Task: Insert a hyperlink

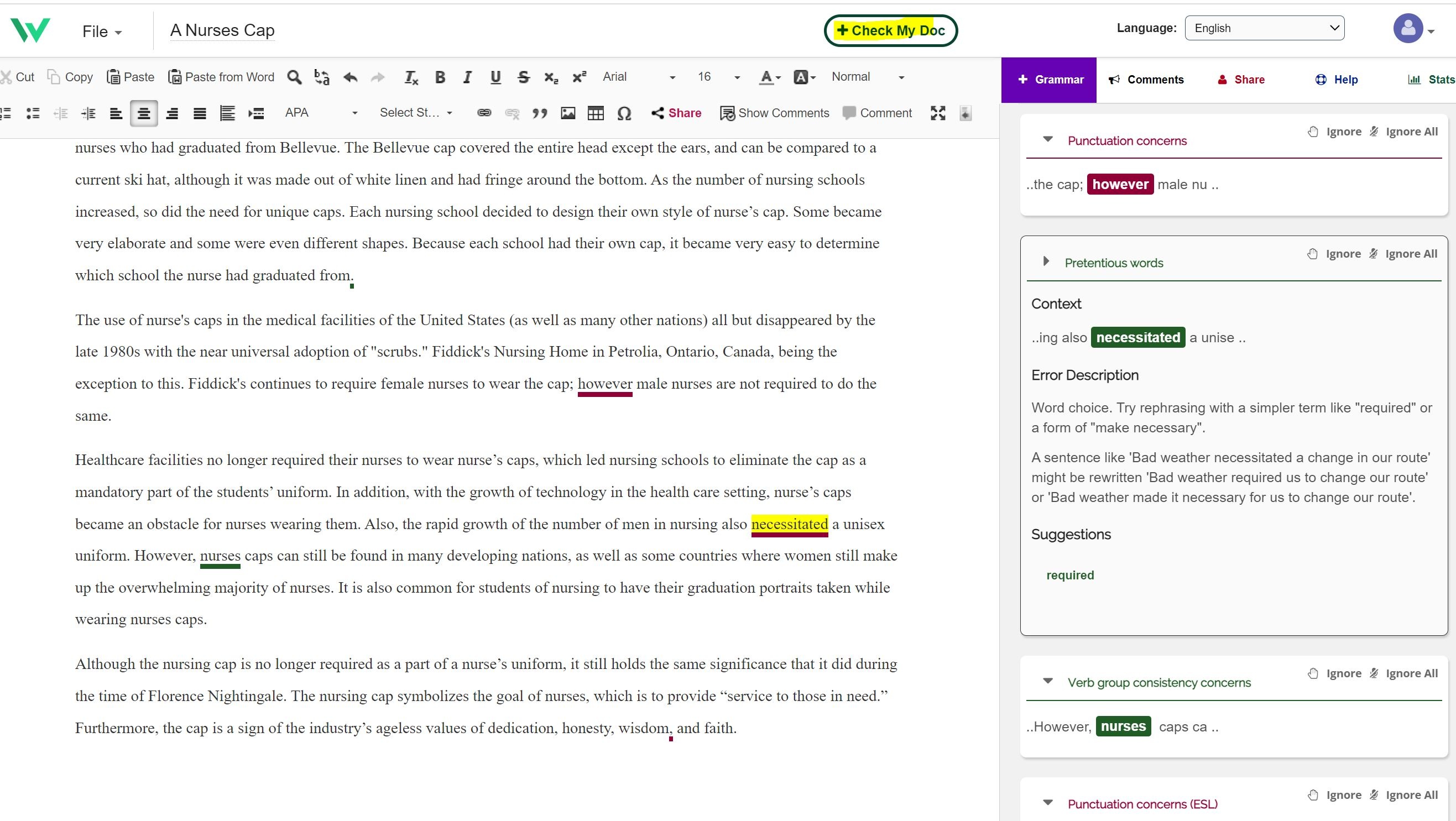Action: tap(484, 113)
